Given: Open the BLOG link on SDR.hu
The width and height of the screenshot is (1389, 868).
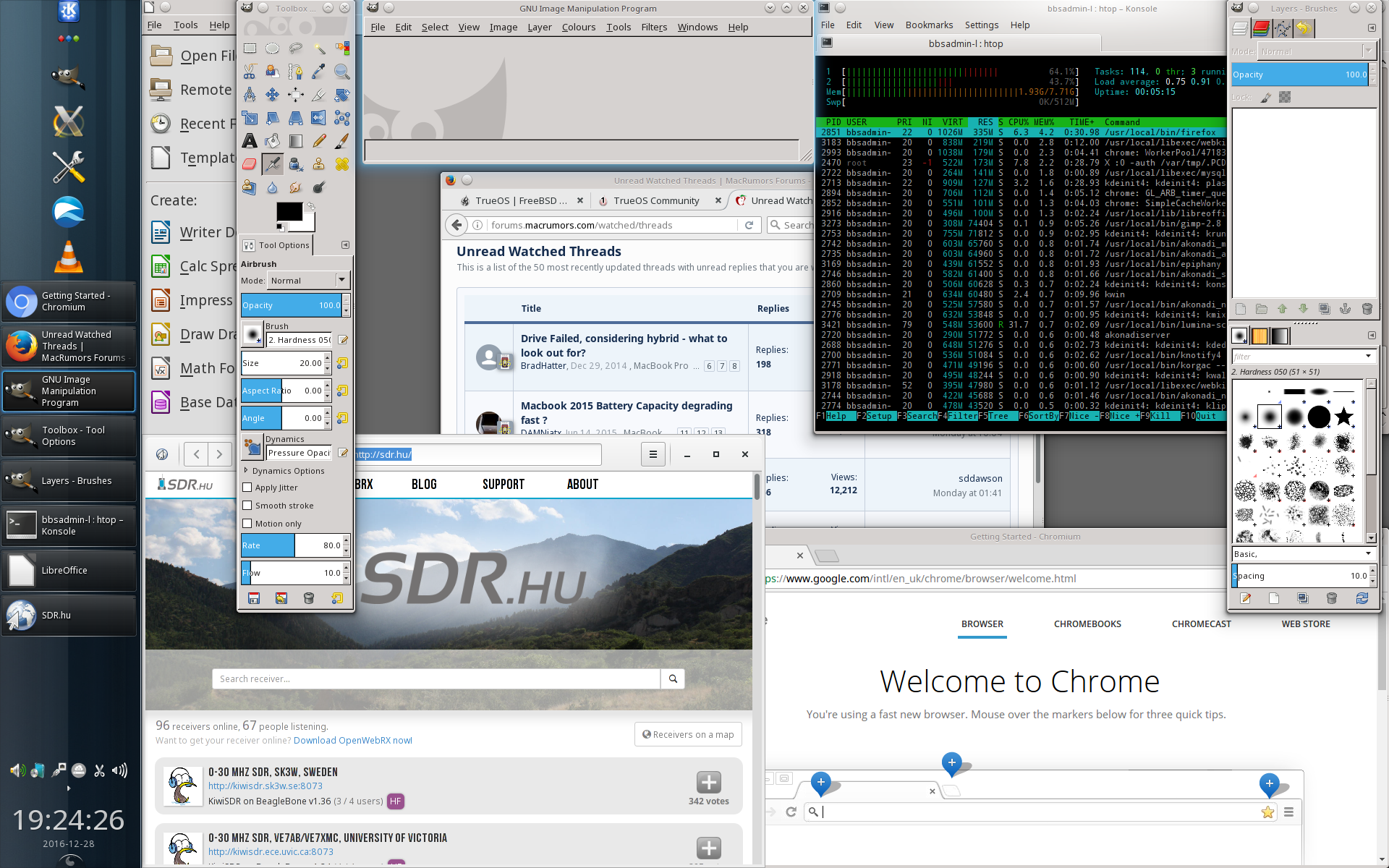Looking at the screenshot, I should (x=424, y=484).
